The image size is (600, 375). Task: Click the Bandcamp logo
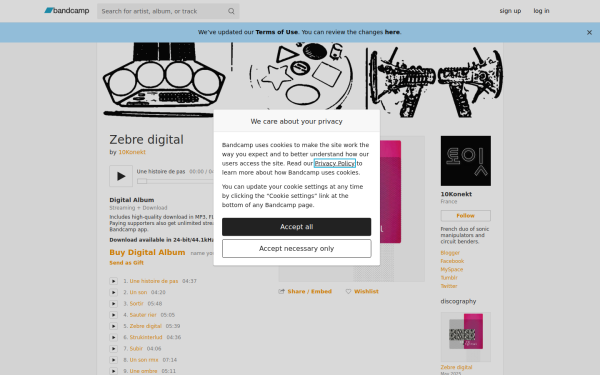pos(67,11)
